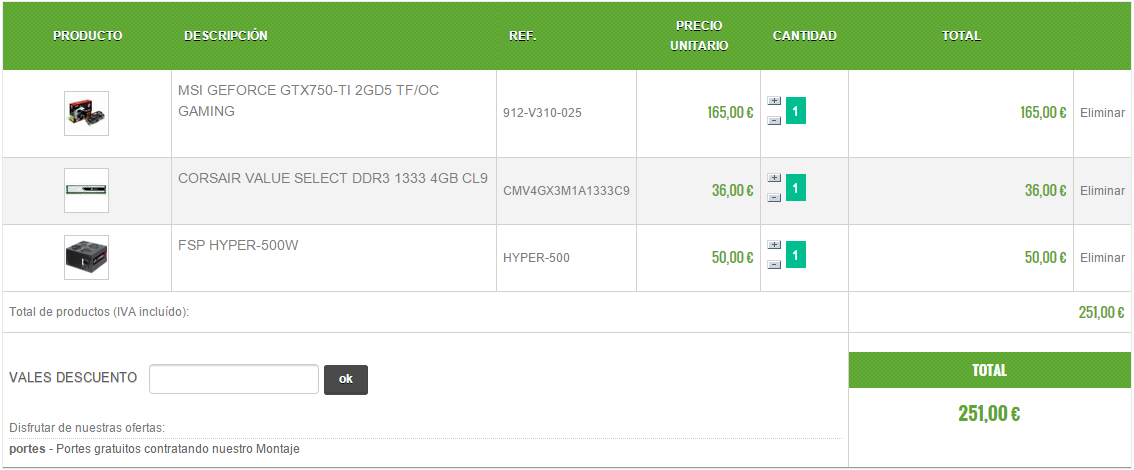Open the FSP power supply thumbnail
1134x470 pixels.
86,257
